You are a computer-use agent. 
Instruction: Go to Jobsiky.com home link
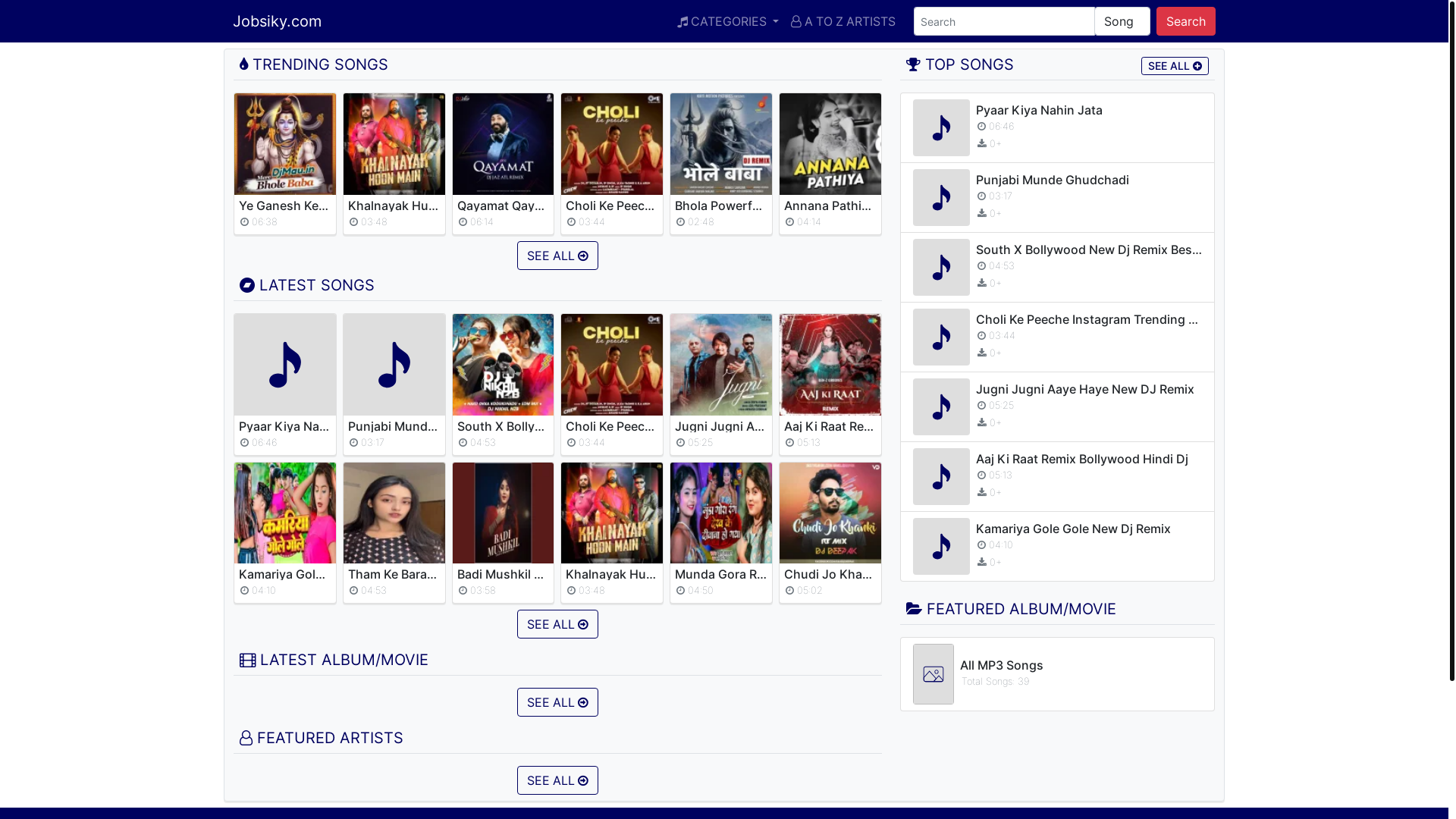(277, 21)
